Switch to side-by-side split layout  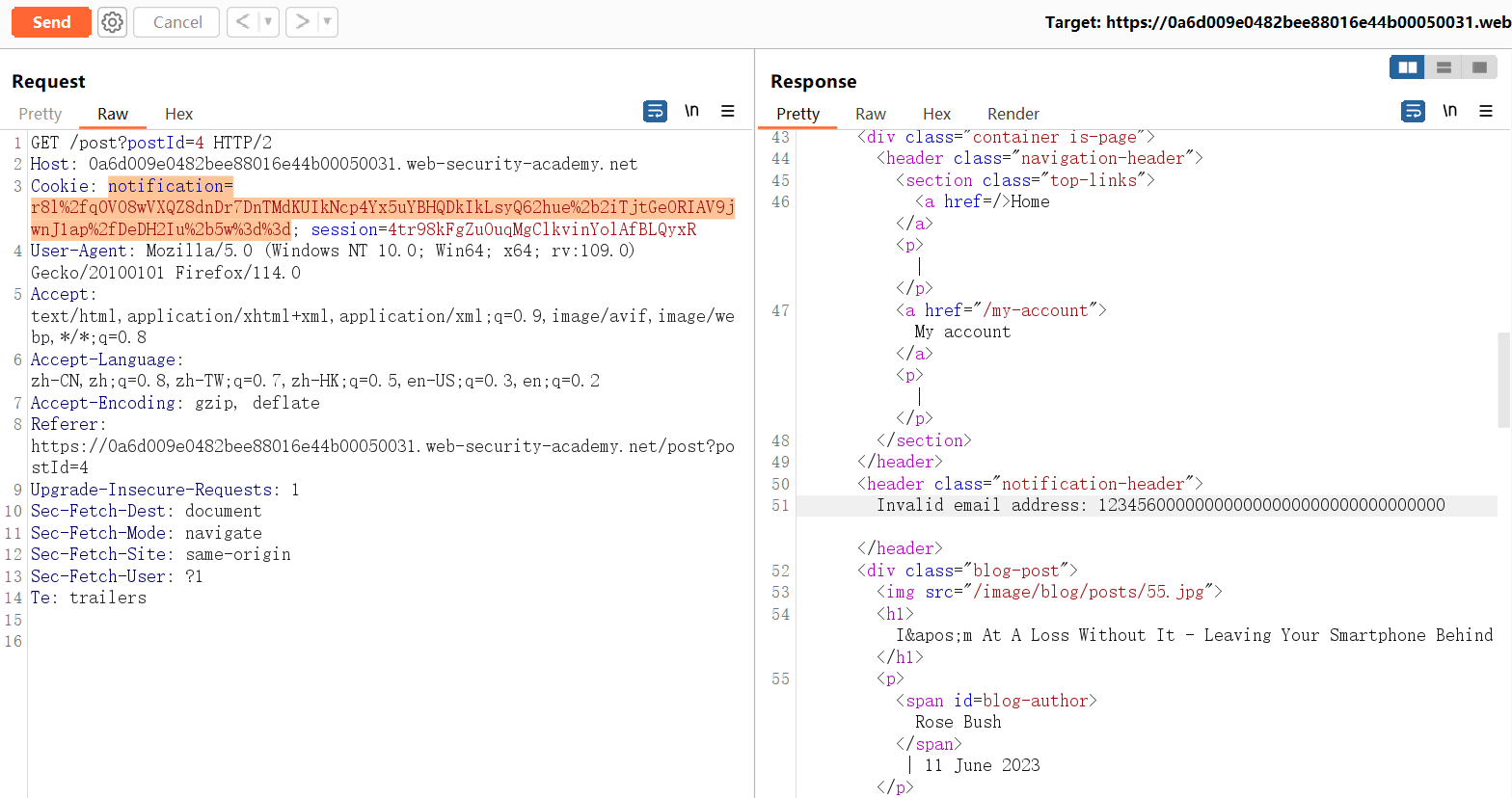(1407, 67)
